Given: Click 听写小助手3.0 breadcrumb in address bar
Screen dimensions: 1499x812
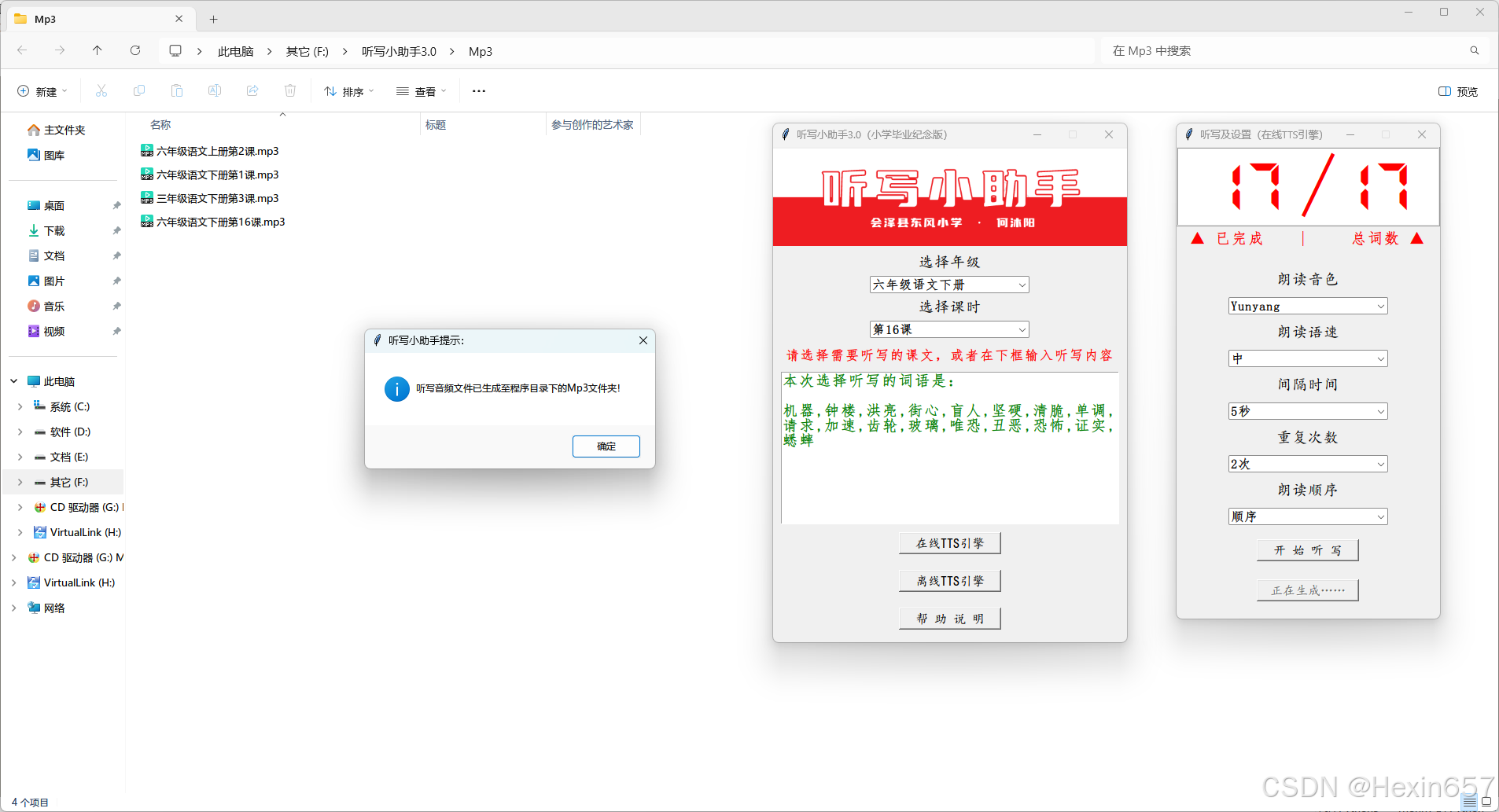Looking at the screenshot, I should [x=399, y=51].
